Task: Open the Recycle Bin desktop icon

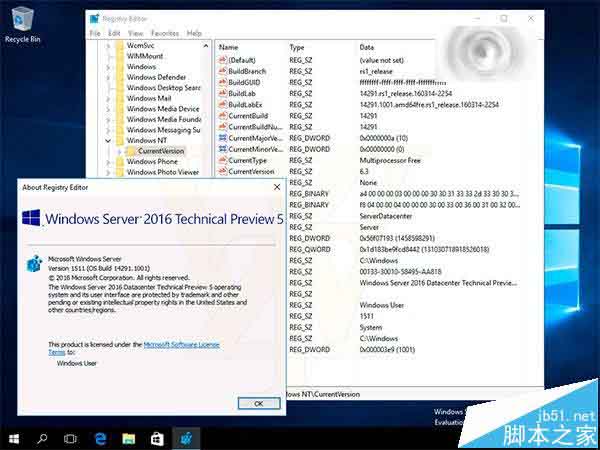Action: click(x=23, y=24)
